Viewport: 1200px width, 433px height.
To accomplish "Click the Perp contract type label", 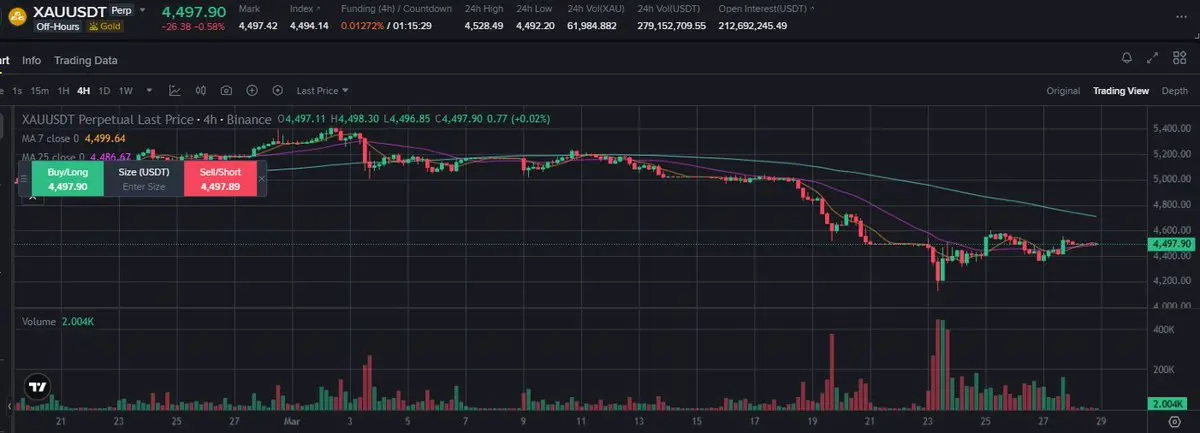I will [x=121, y=9].
